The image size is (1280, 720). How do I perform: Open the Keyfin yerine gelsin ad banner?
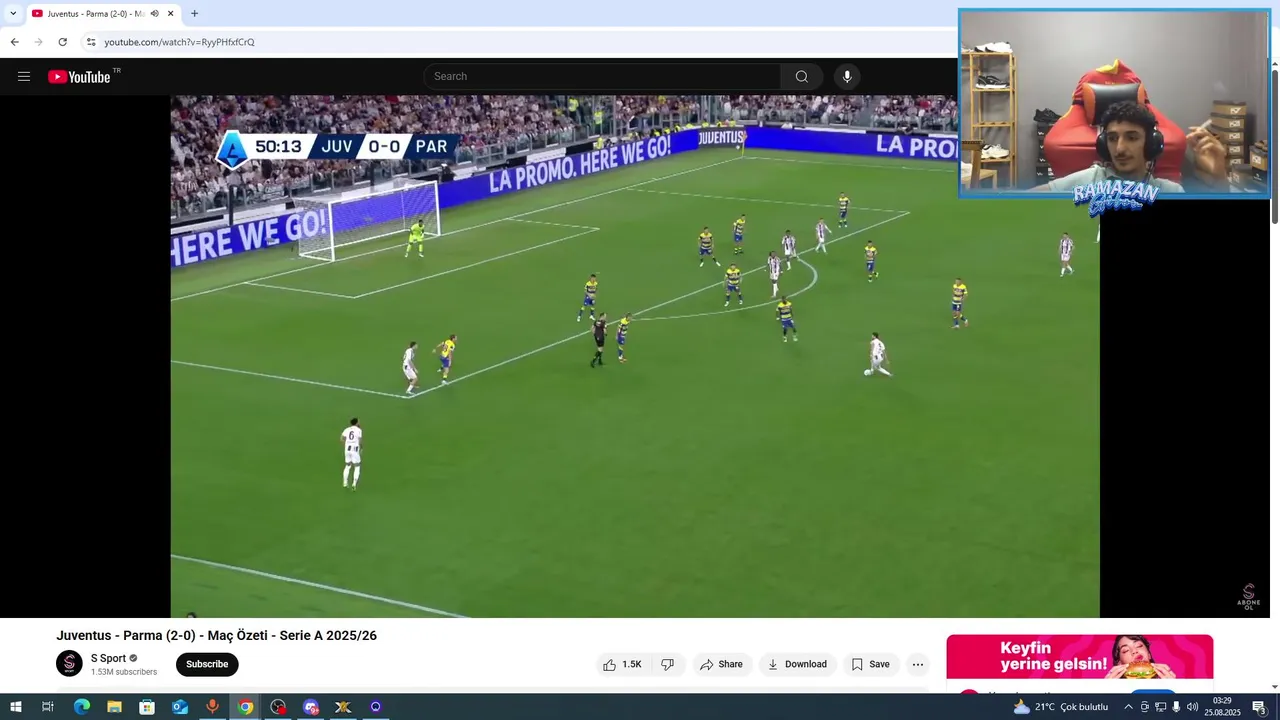[x=1080, y=656]
